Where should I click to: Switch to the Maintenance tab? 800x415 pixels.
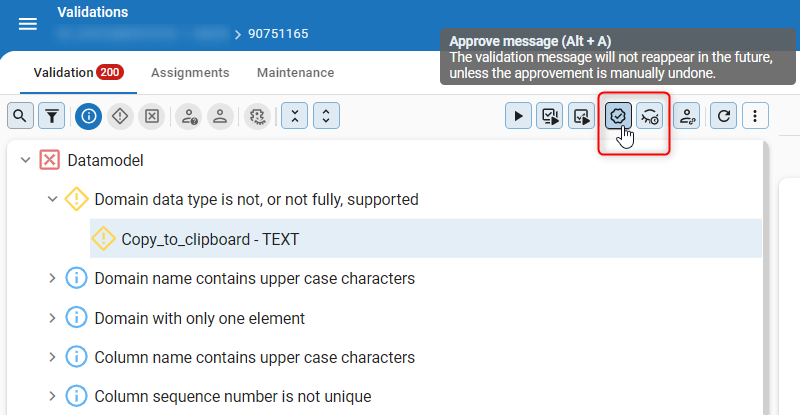click(295, 72)
